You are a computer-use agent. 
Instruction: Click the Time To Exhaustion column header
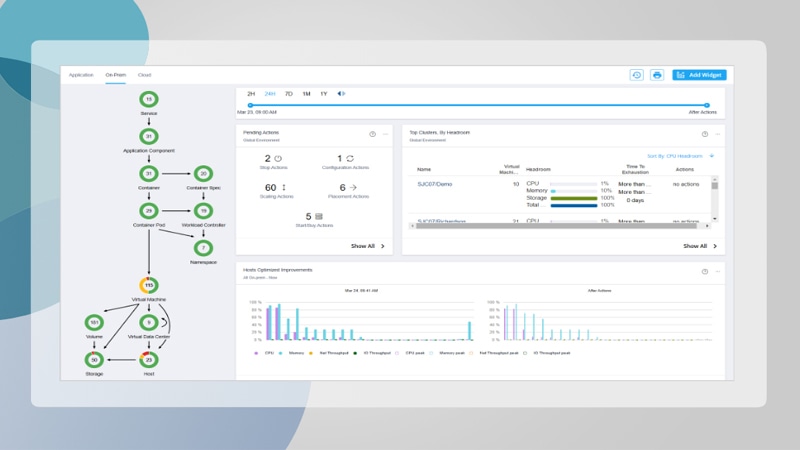[635, 169]
